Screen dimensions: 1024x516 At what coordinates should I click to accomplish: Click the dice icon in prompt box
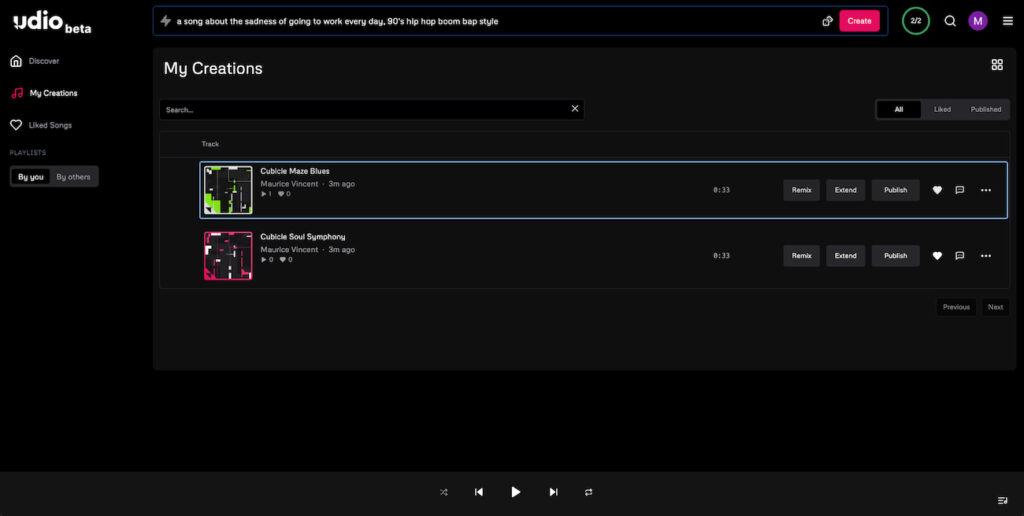click(x=827, y=21)
